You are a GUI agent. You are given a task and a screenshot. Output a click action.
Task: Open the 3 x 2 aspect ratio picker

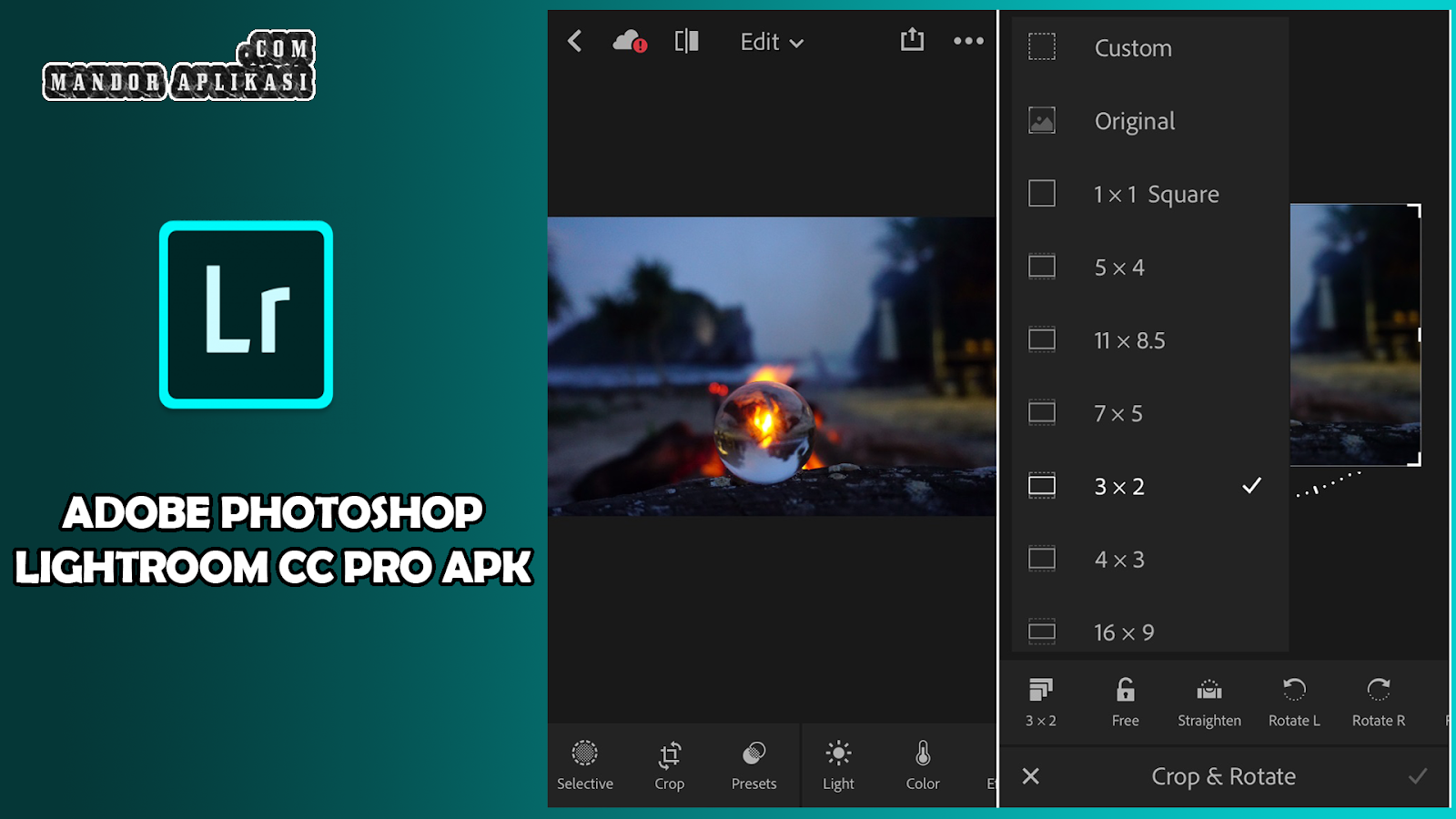coord(1041,702)
